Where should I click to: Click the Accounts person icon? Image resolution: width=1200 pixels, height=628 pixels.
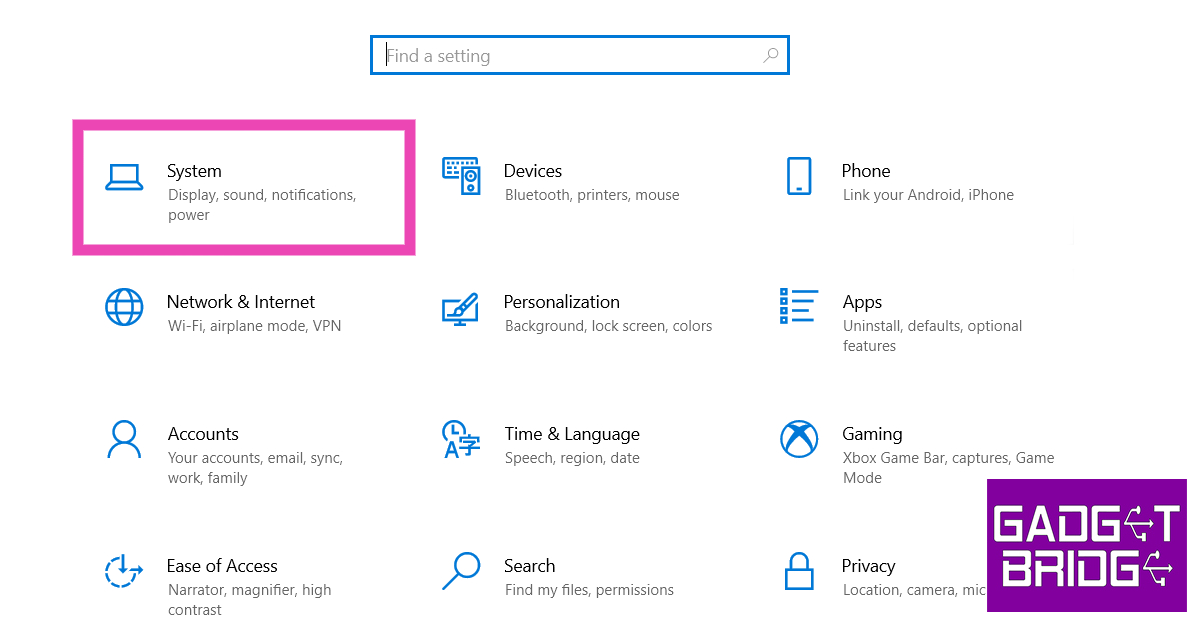(124, 439)
